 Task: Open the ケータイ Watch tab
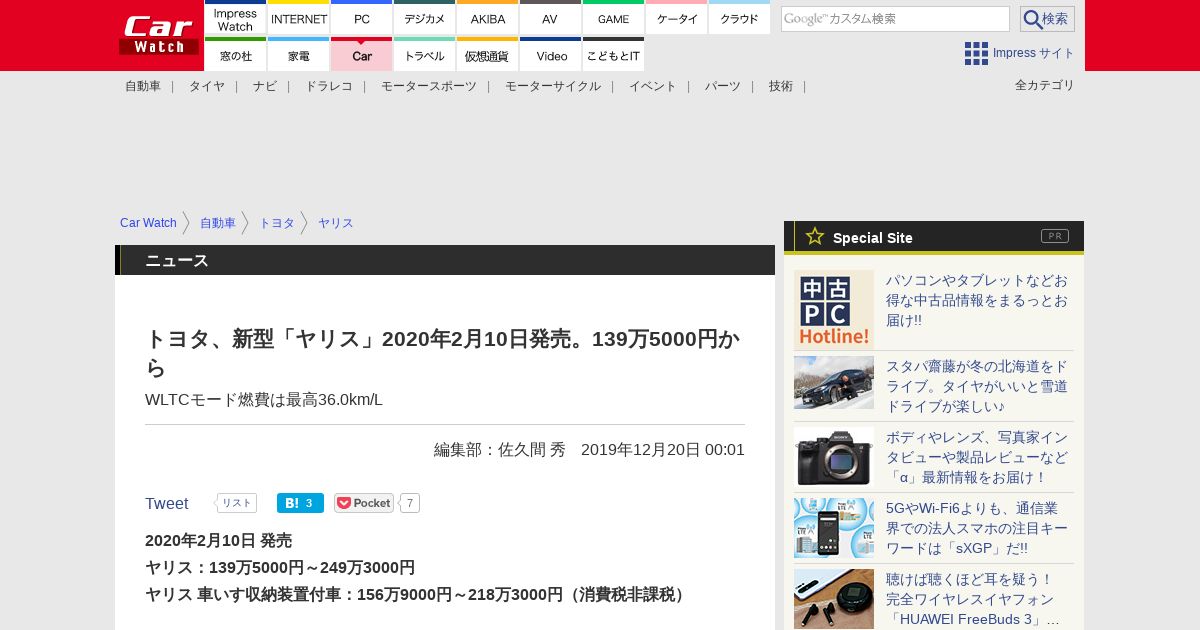[676, 18]
